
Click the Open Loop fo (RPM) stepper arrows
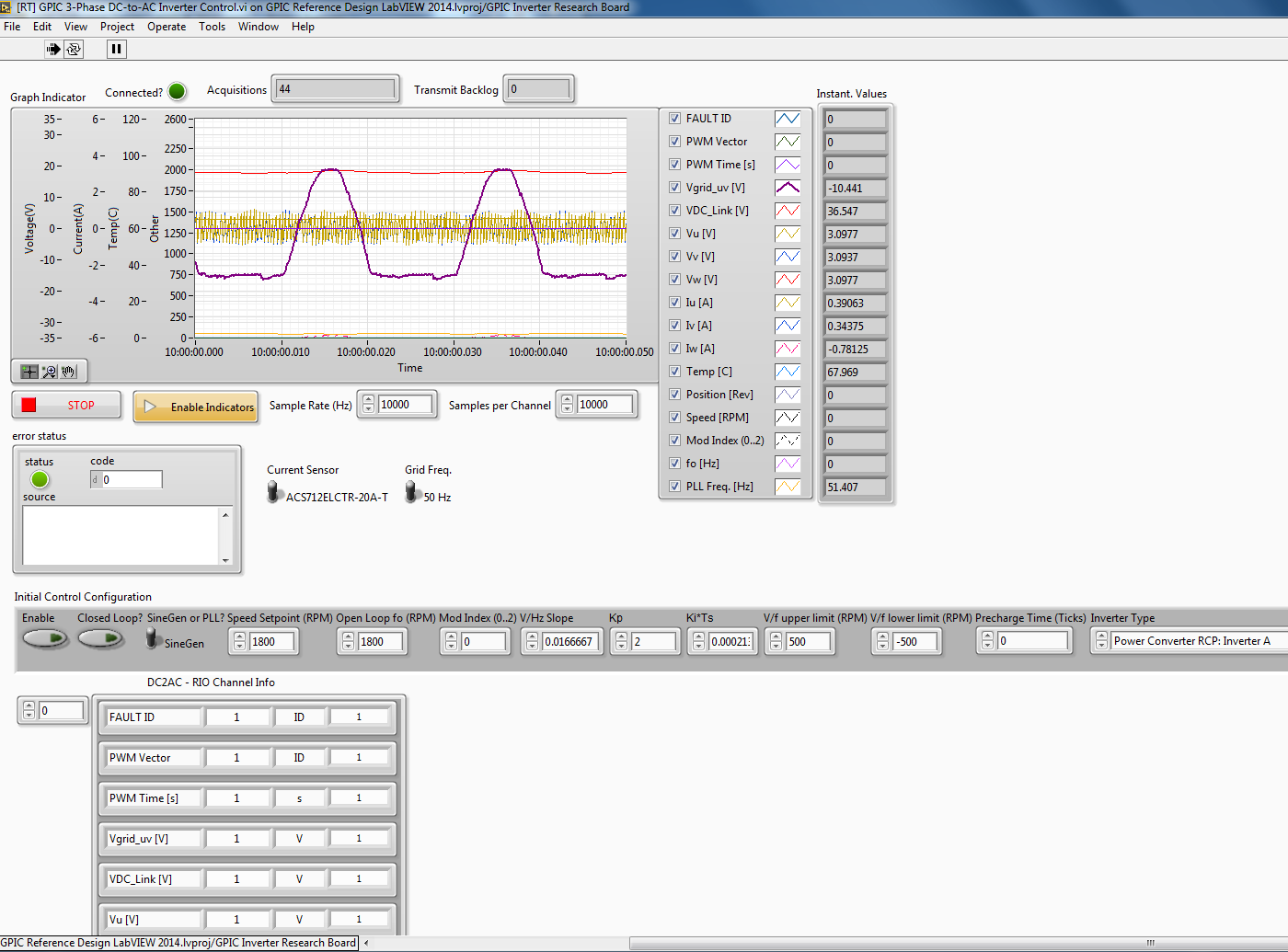[348, 642]
